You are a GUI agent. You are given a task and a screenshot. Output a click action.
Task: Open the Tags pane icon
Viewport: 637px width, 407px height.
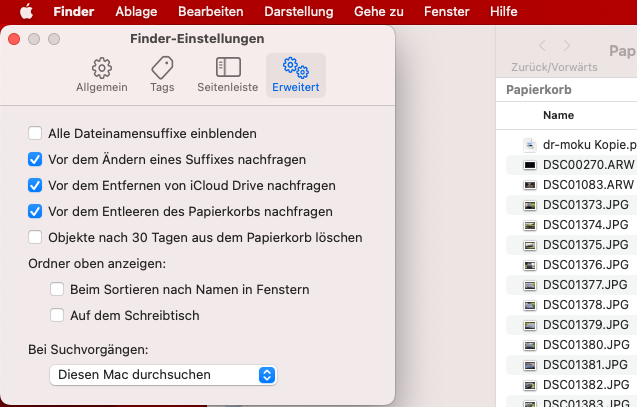click(162, 67)
